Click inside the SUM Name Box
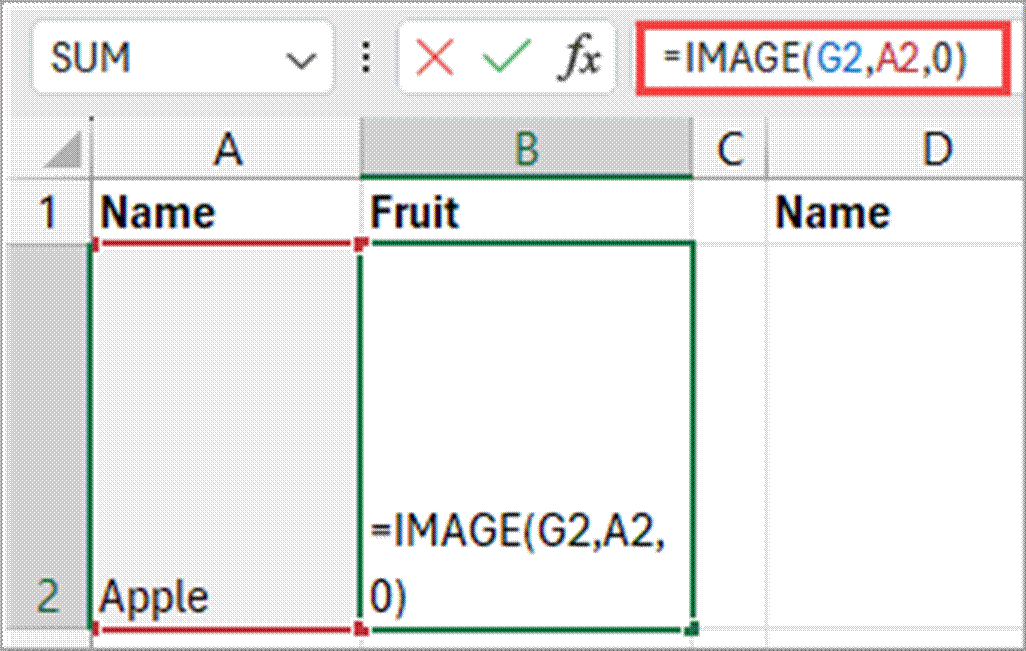The image size is (1026, 651). click(x=150, y=60)
